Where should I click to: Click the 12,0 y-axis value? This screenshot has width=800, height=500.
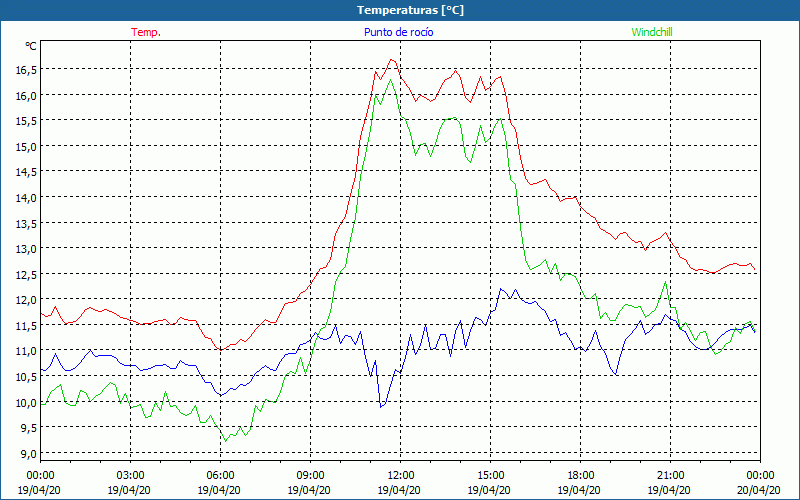[27, 300]
